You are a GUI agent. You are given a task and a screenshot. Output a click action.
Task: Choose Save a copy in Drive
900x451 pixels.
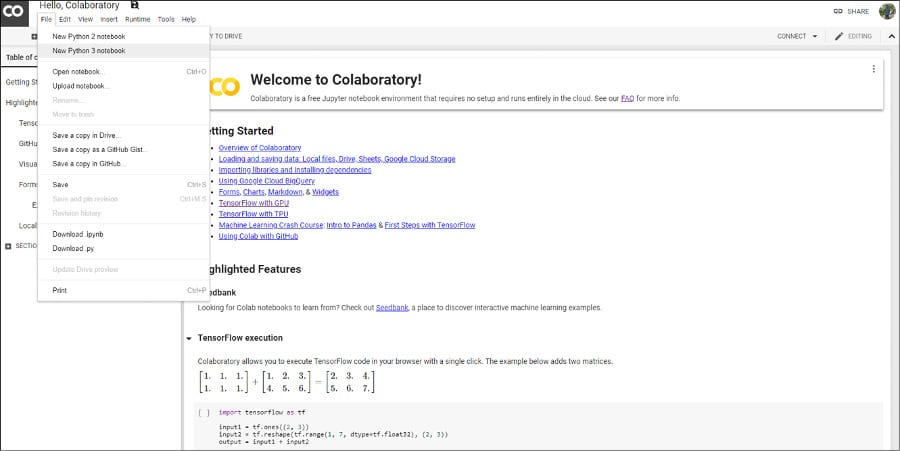click(x=86, y=135)
